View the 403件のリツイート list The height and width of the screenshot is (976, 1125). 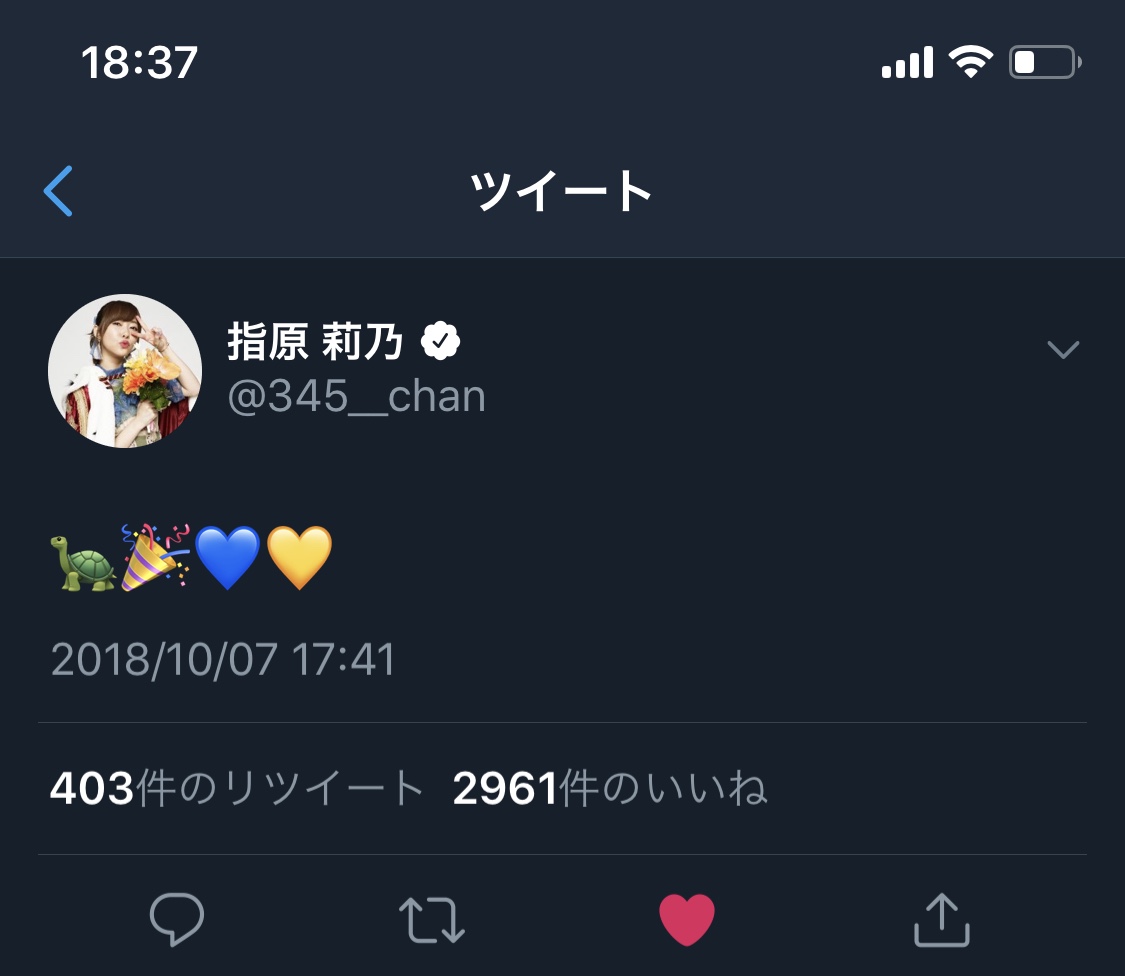click(237, 789)
